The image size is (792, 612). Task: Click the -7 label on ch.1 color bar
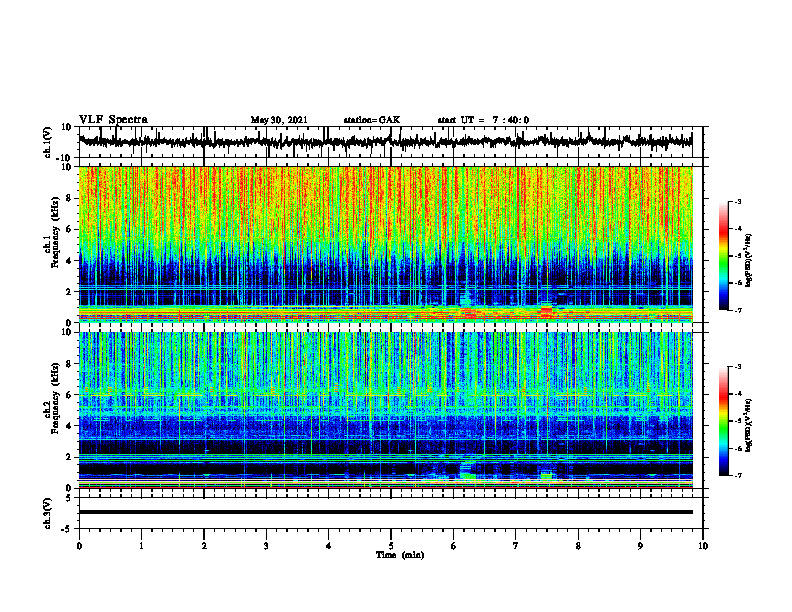click(736, 310)
